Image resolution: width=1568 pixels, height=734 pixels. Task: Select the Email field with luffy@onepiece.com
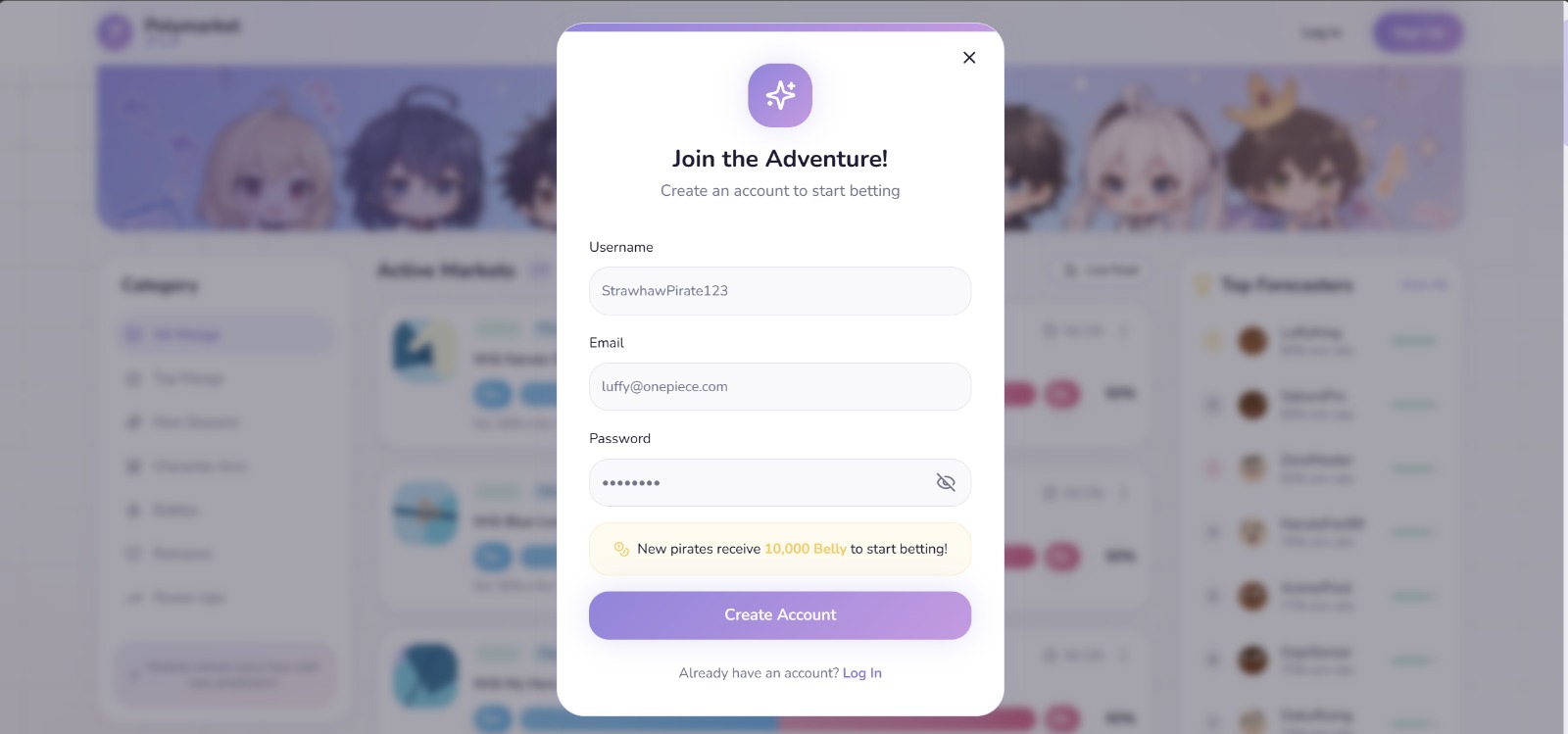(x=780, y=386)
